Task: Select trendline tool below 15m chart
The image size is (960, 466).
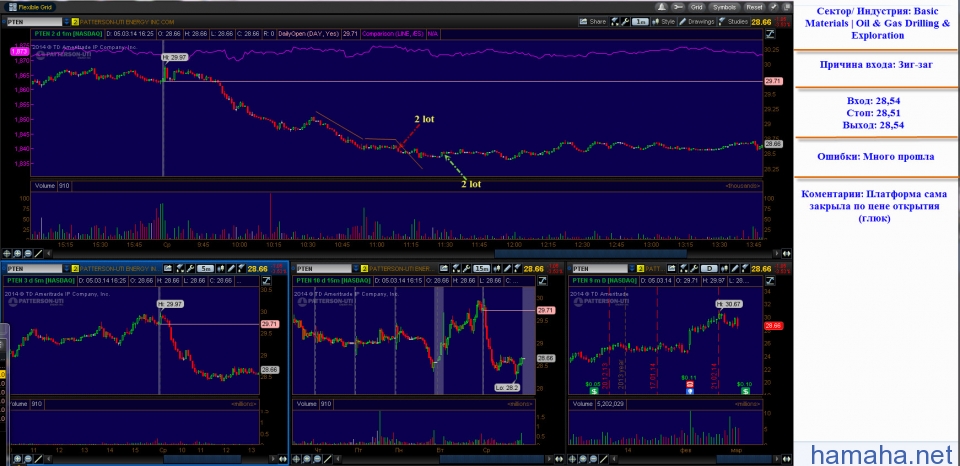Action: (328, 459)
